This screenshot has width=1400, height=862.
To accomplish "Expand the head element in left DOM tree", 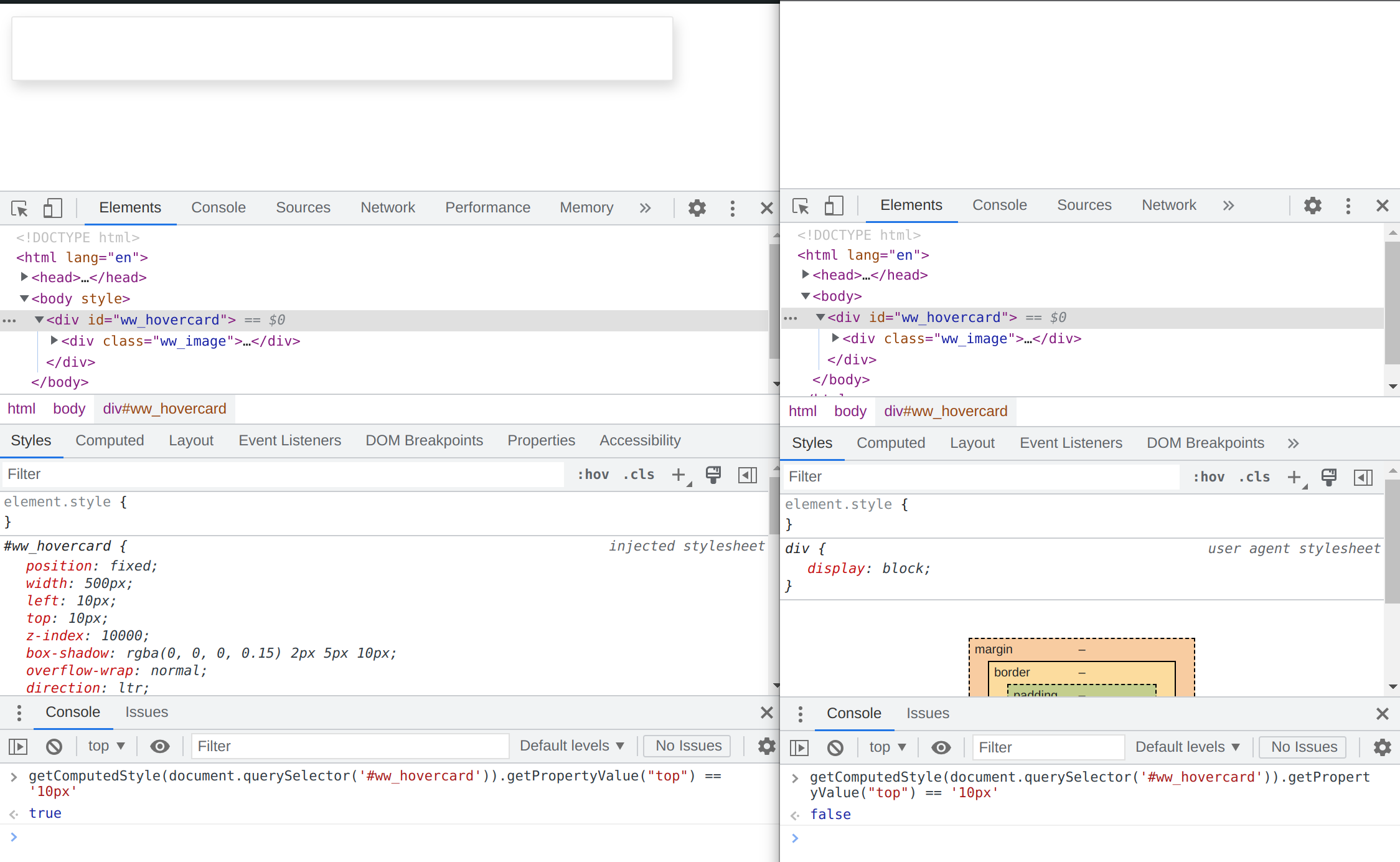I will (x=24, y=277).
